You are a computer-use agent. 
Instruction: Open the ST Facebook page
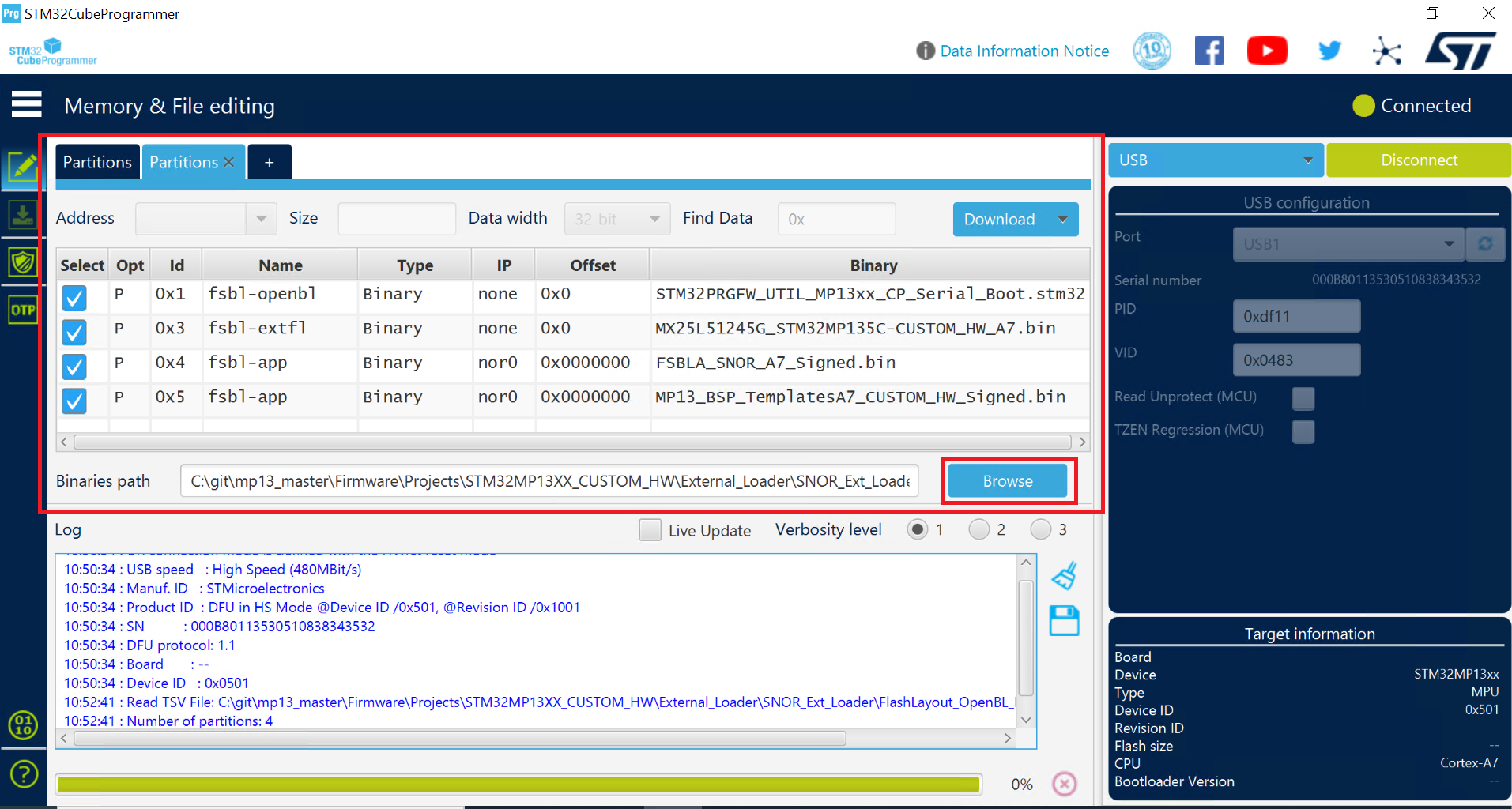pos(1208,51)
